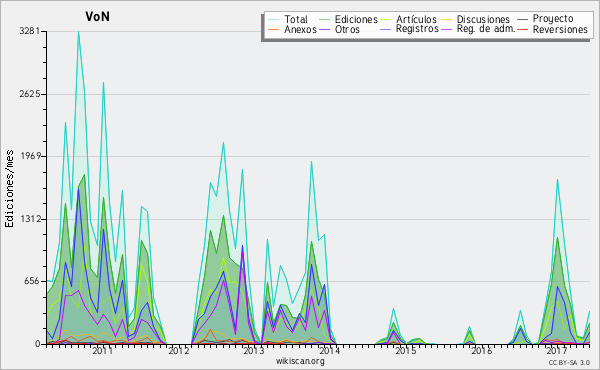Click the x-axis year 2013
Image resolution: width=600 pixels, height=370 pixels.
pyautogui.click(x=254, y=351)
